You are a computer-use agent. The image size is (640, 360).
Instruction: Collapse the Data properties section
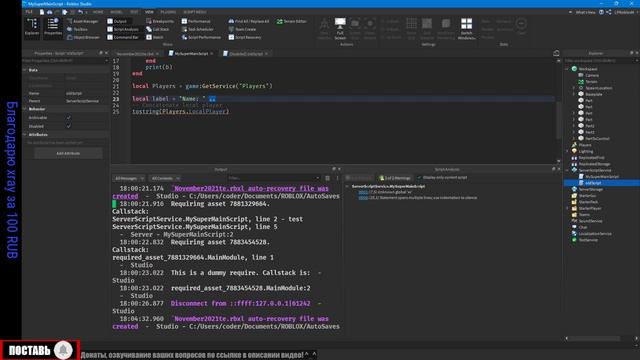(x=25, y=70)
